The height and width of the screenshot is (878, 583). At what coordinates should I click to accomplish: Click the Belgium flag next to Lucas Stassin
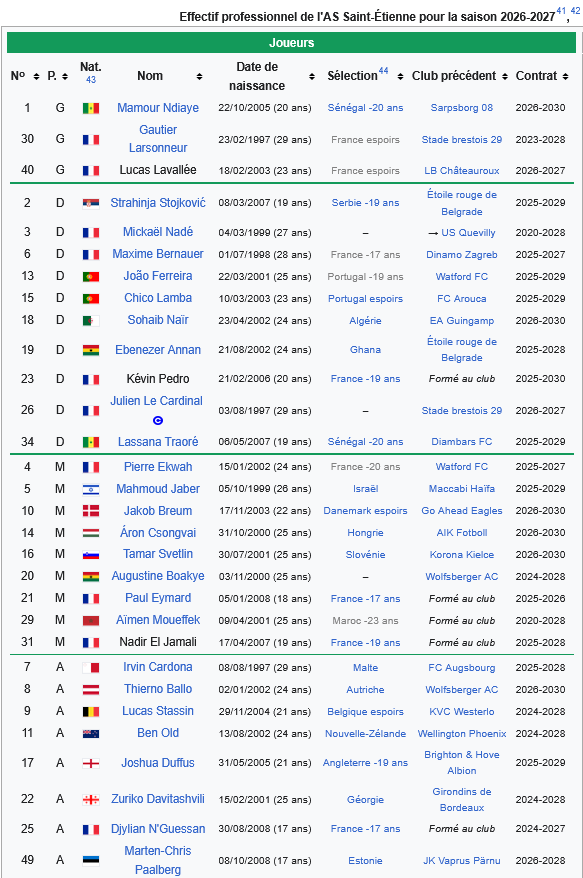point(91,712)
